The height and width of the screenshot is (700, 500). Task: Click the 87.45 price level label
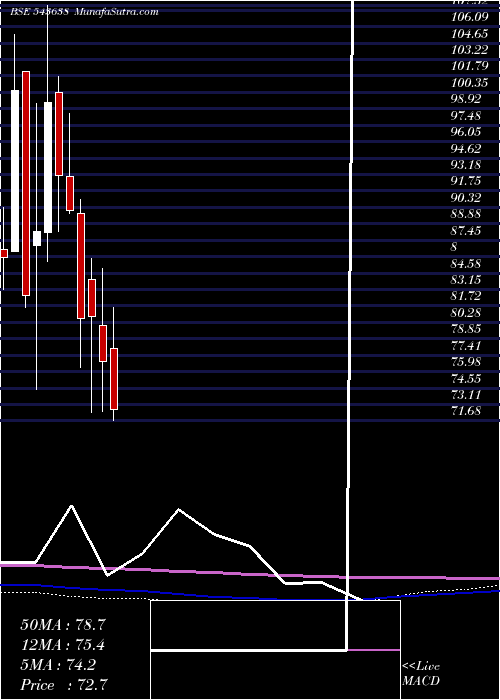point(467,231)
